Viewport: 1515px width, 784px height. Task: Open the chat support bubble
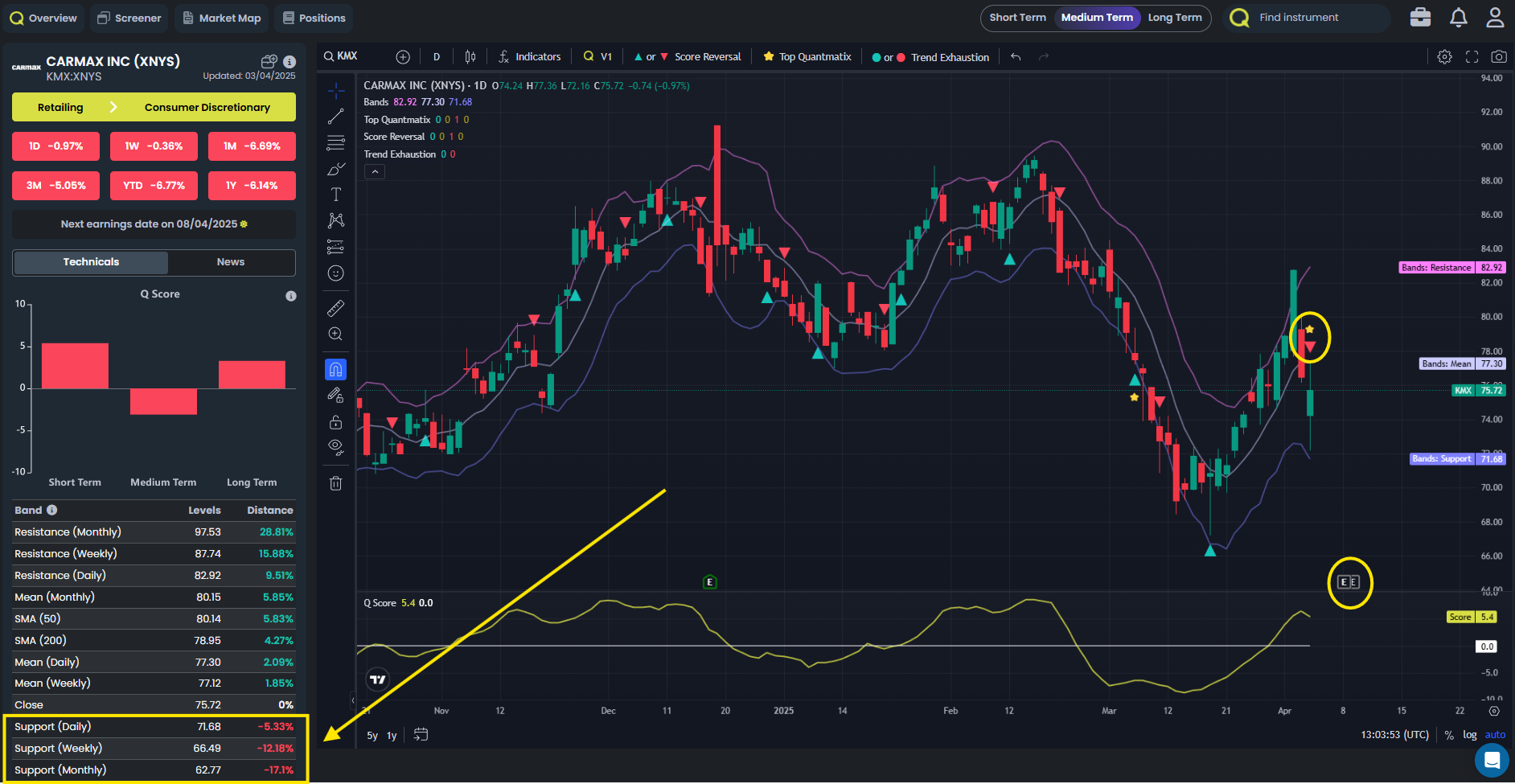[x=1492, y=760]
